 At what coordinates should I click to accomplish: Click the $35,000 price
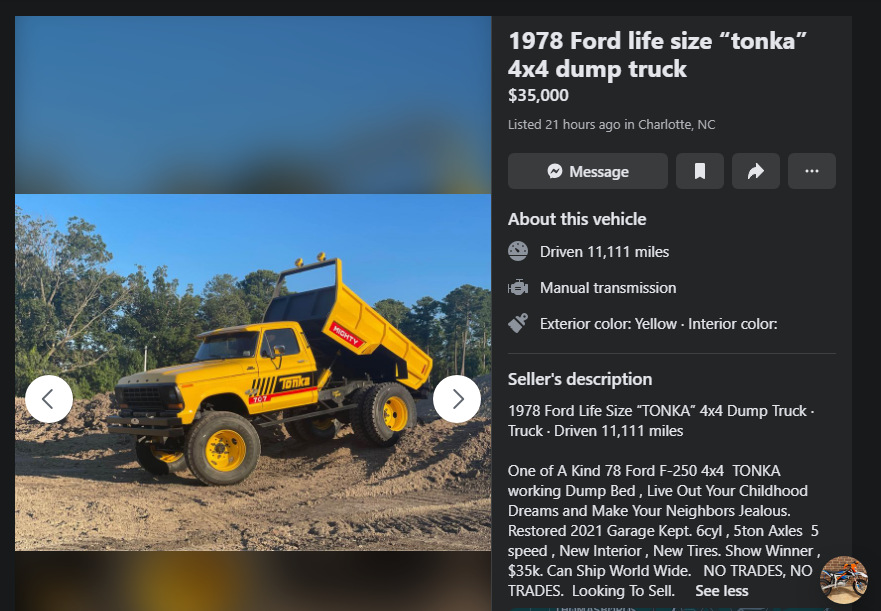tap(538, 96)
